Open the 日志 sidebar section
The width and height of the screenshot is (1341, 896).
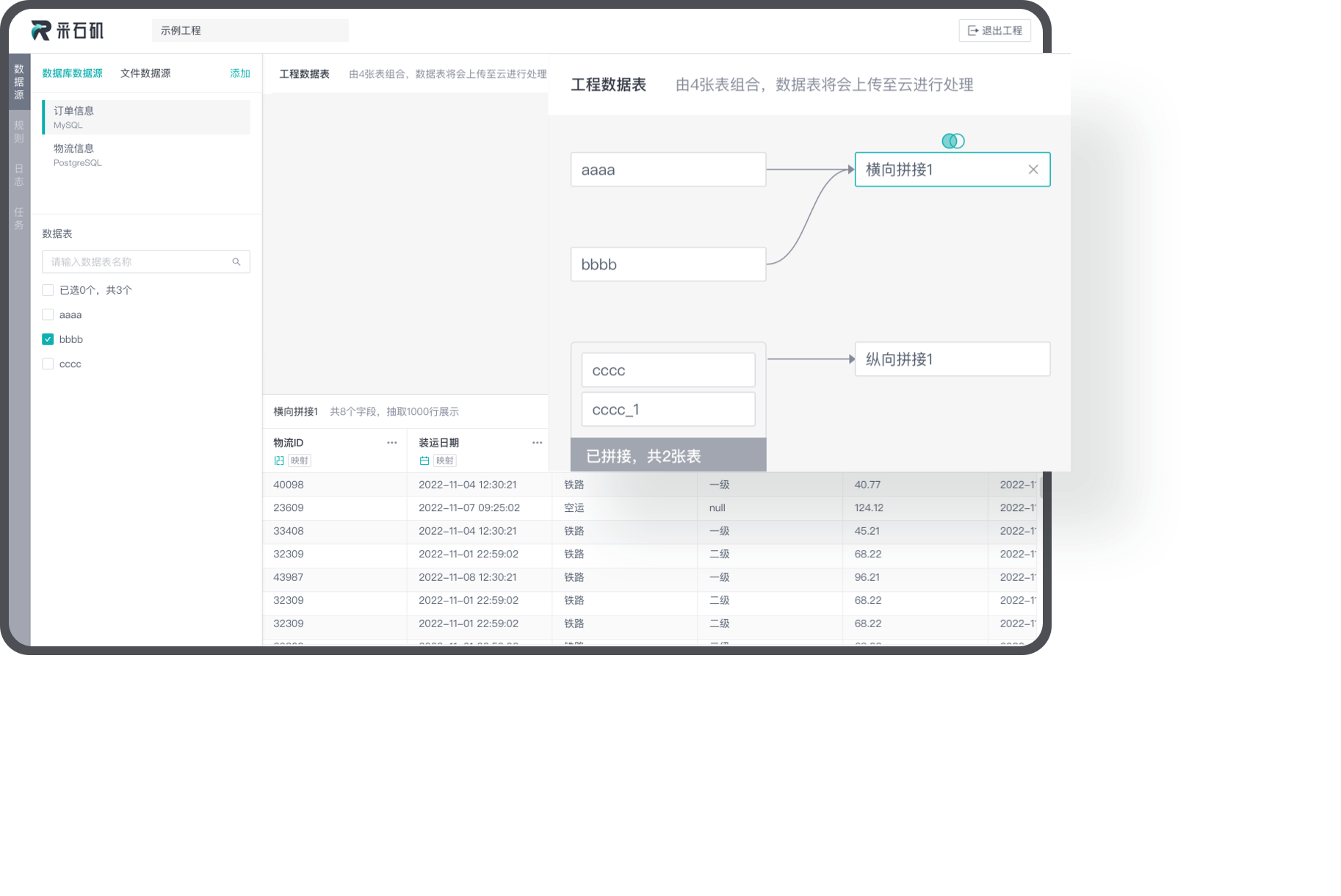coord(19,175)
